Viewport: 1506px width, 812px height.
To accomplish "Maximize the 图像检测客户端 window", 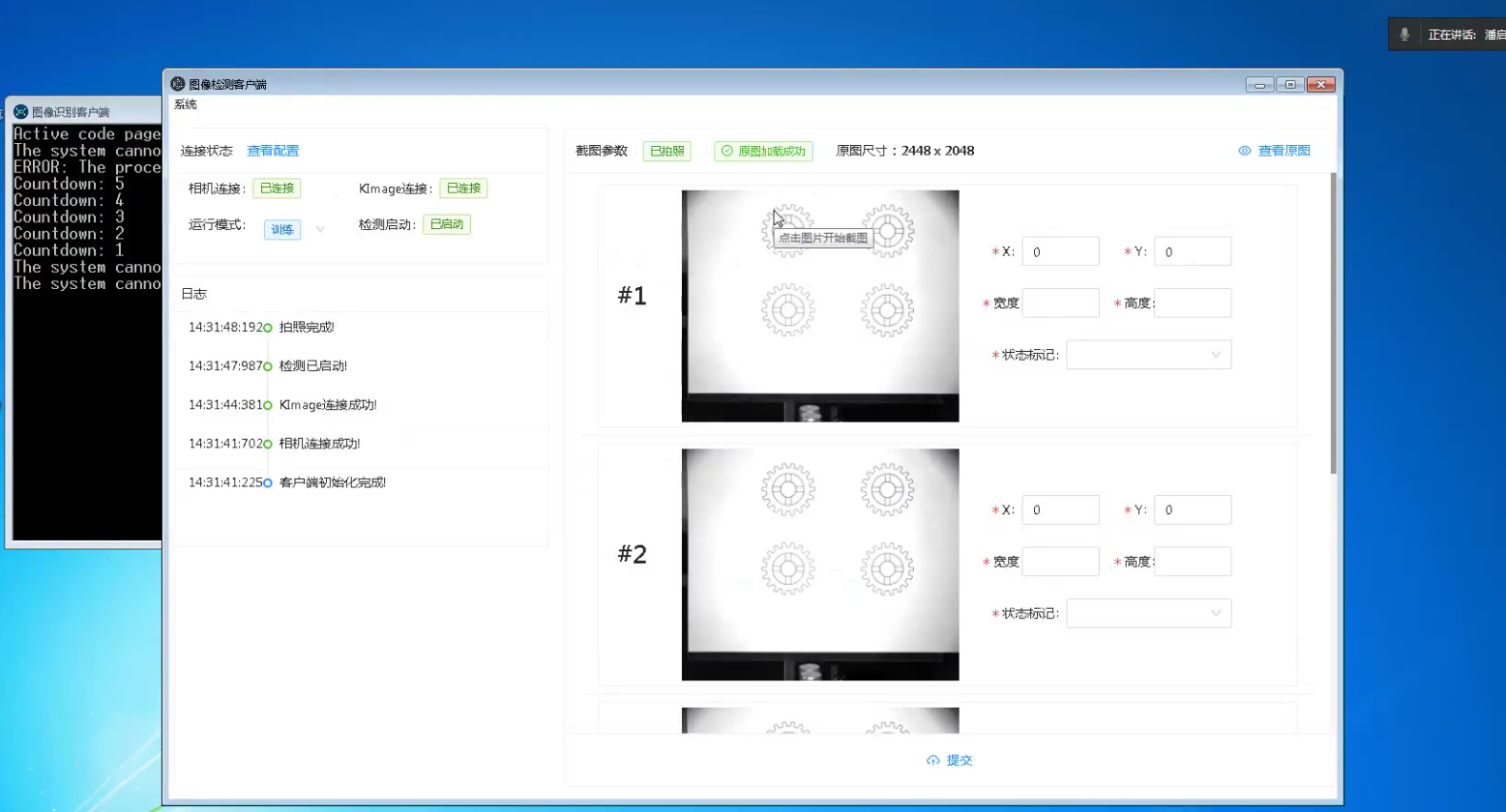I will coord(1290,84).
